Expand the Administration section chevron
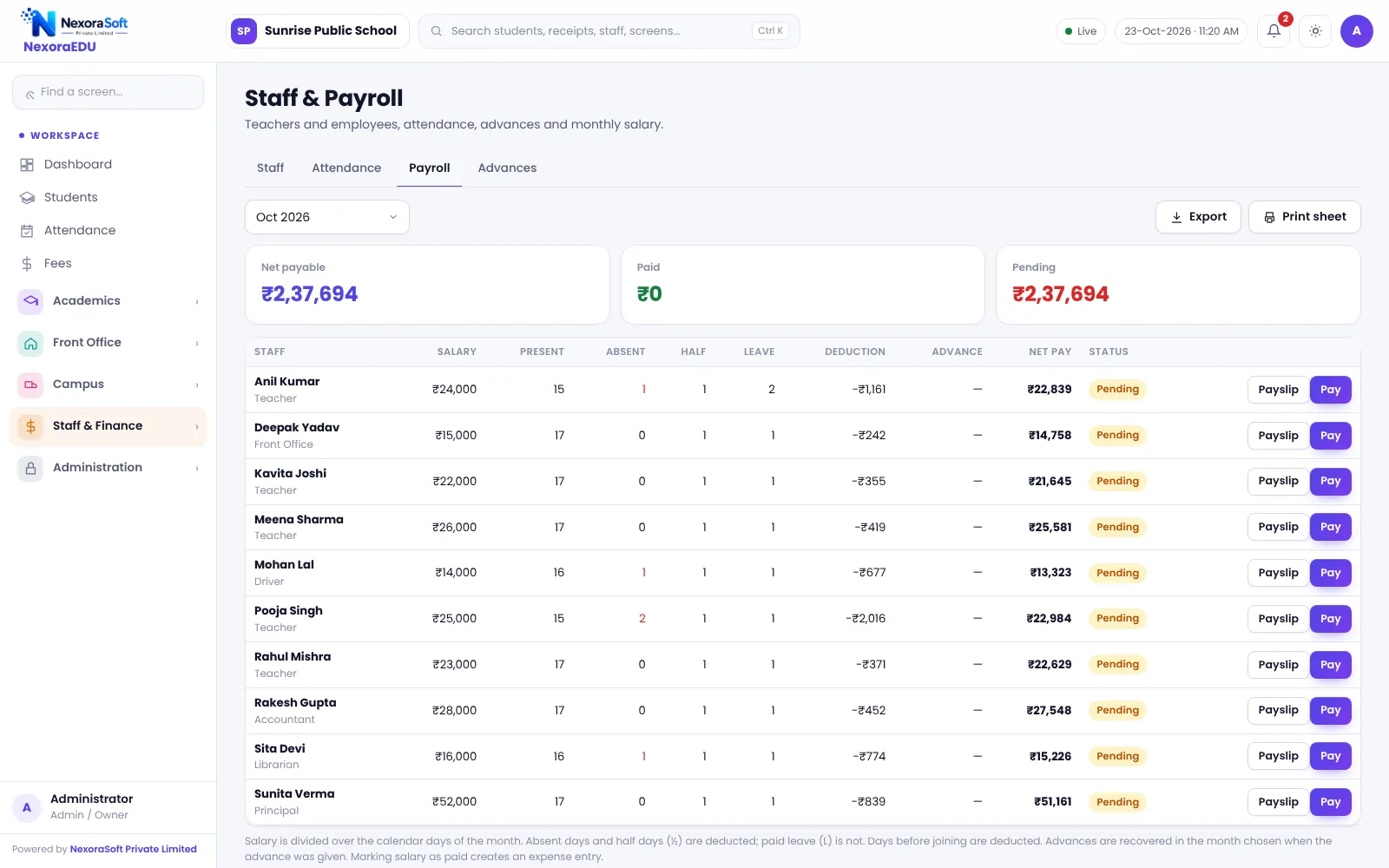 pos(197,469)
